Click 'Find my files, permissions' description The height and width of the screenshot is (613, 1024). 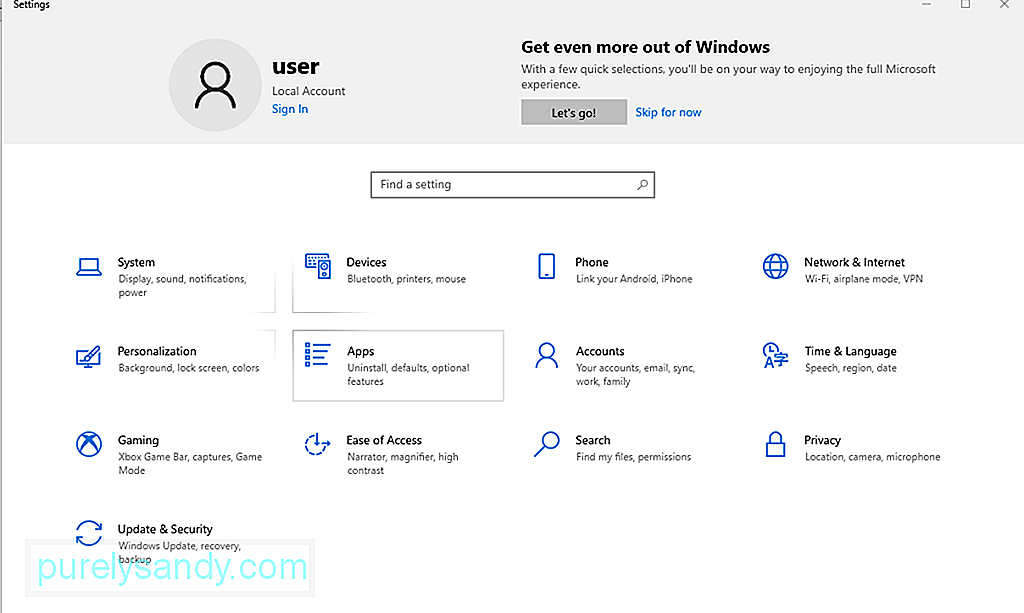click(x=633, y=457)
